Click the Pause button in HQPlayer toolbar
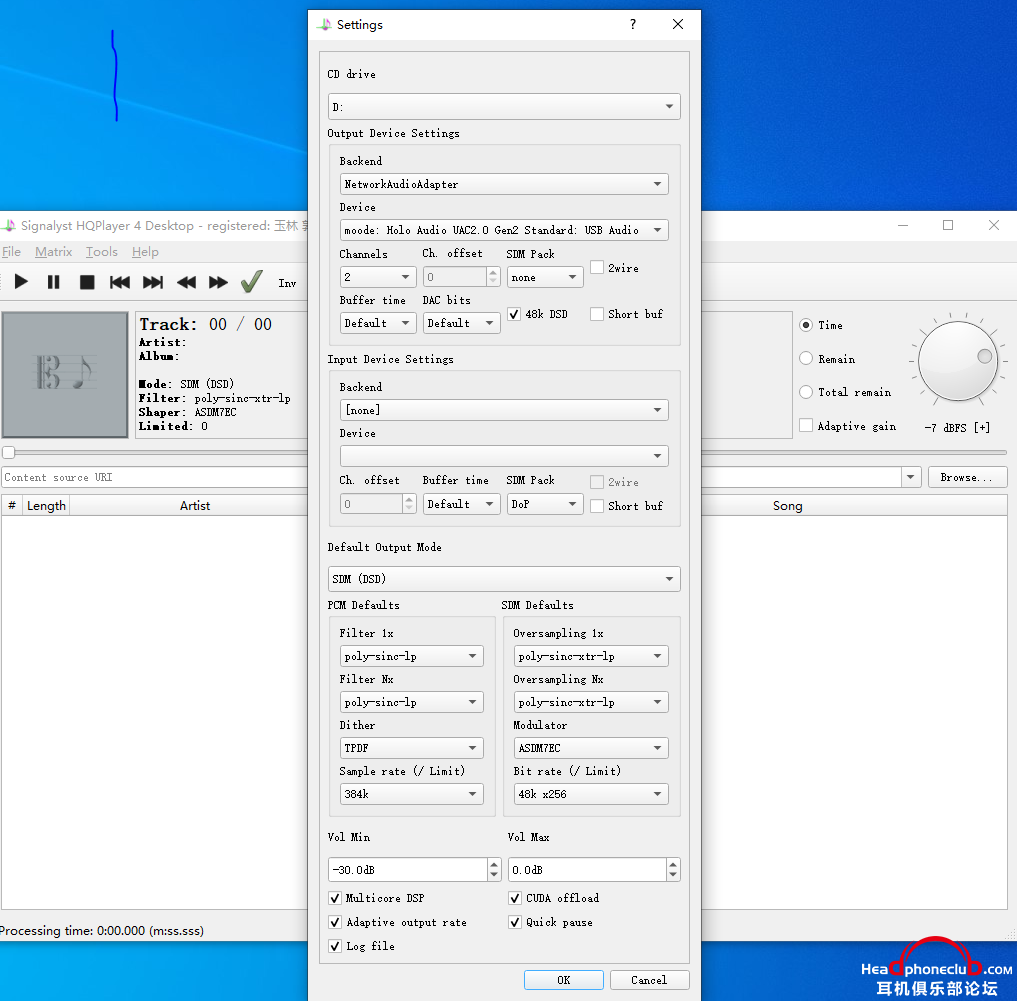 (54, 282)
